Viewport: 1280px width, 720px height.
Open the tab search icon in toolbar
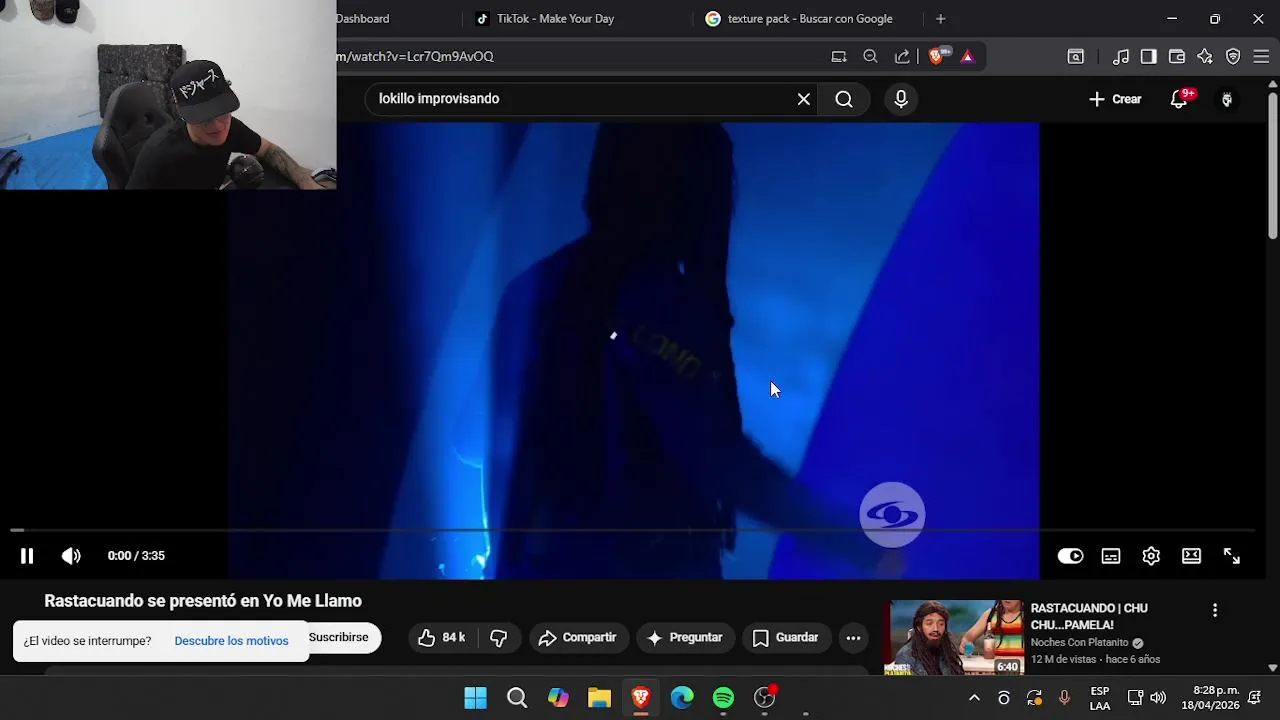click(x=1076, y=57)
